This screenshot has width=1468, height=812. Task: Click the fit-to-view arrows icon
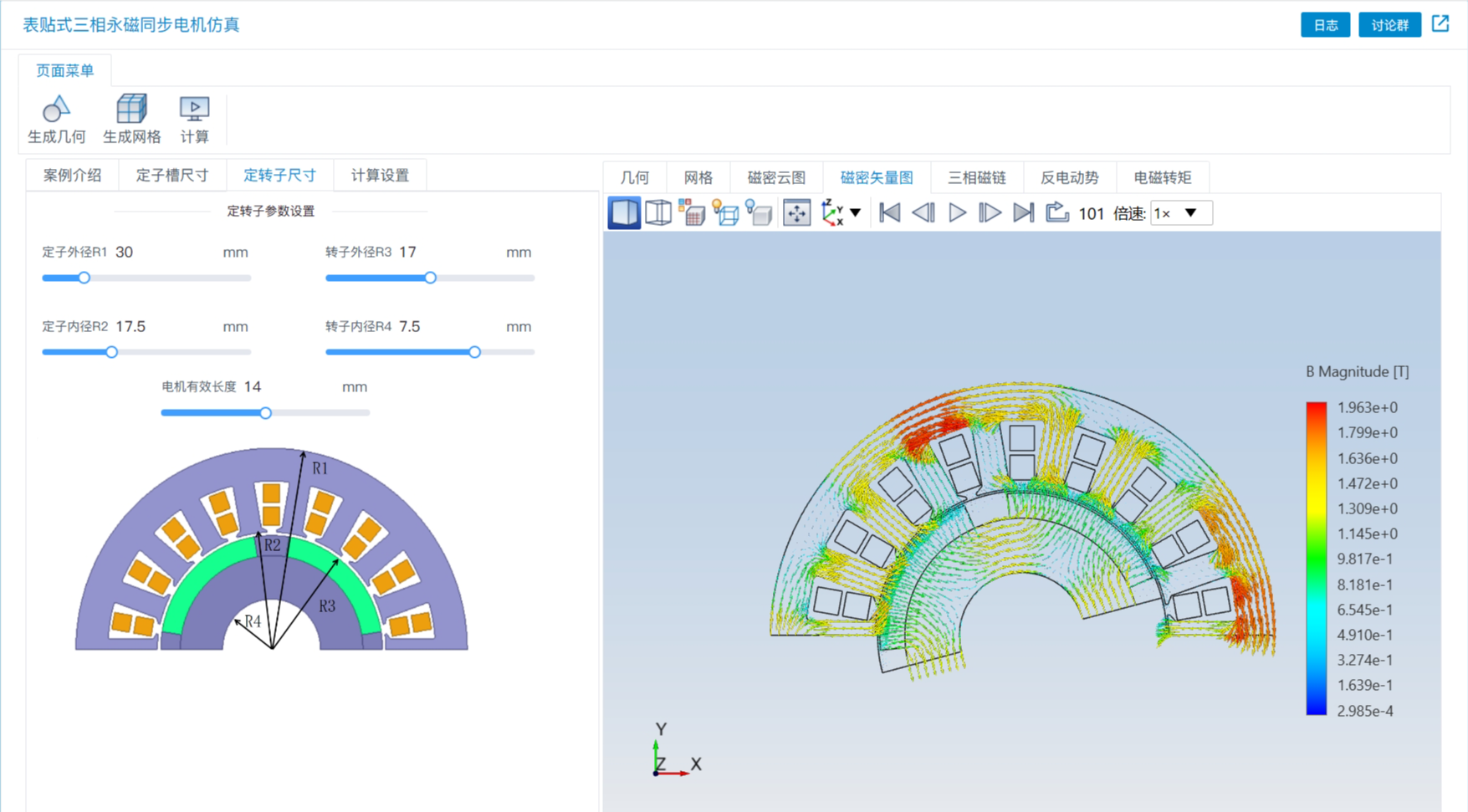click(796, 213)
